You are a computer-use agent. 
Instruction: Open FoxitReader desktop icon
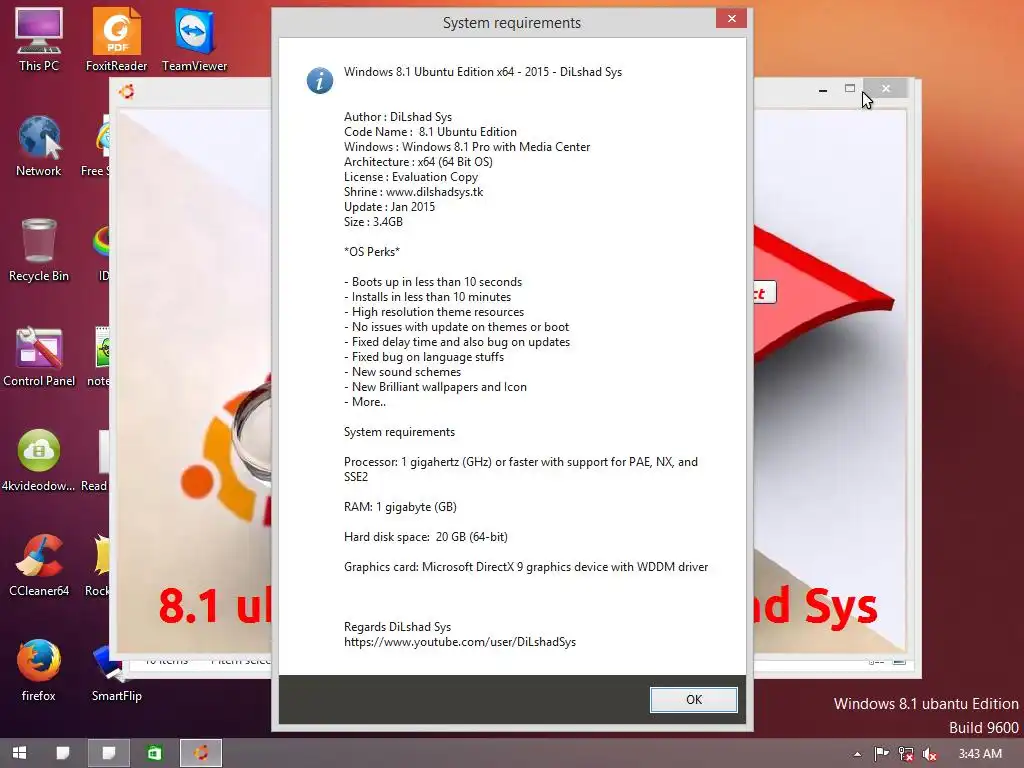116,40
